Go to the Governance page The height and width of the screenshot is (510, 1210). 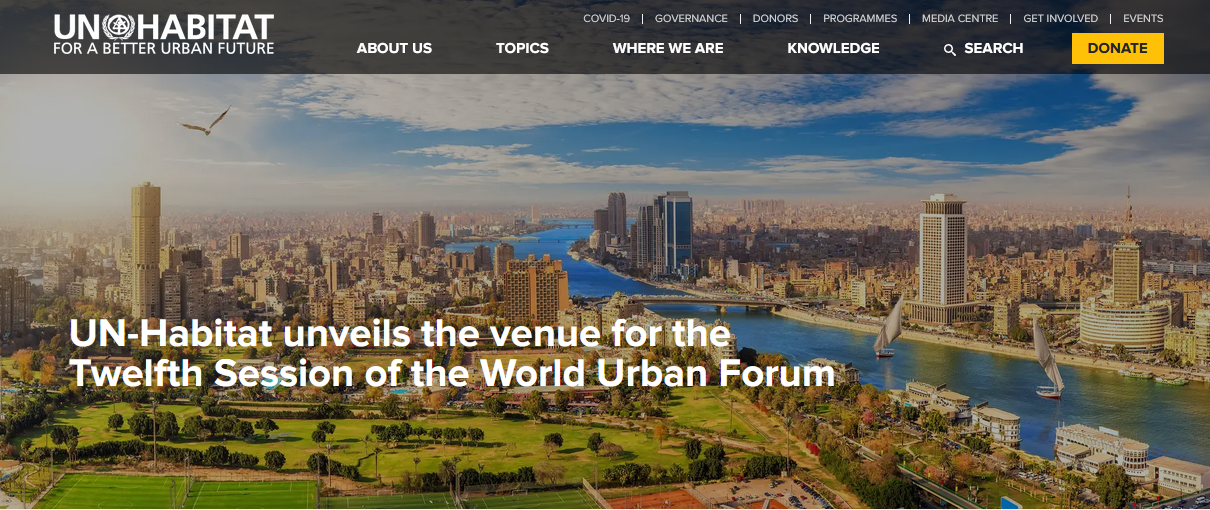click(x=691, y=18)
